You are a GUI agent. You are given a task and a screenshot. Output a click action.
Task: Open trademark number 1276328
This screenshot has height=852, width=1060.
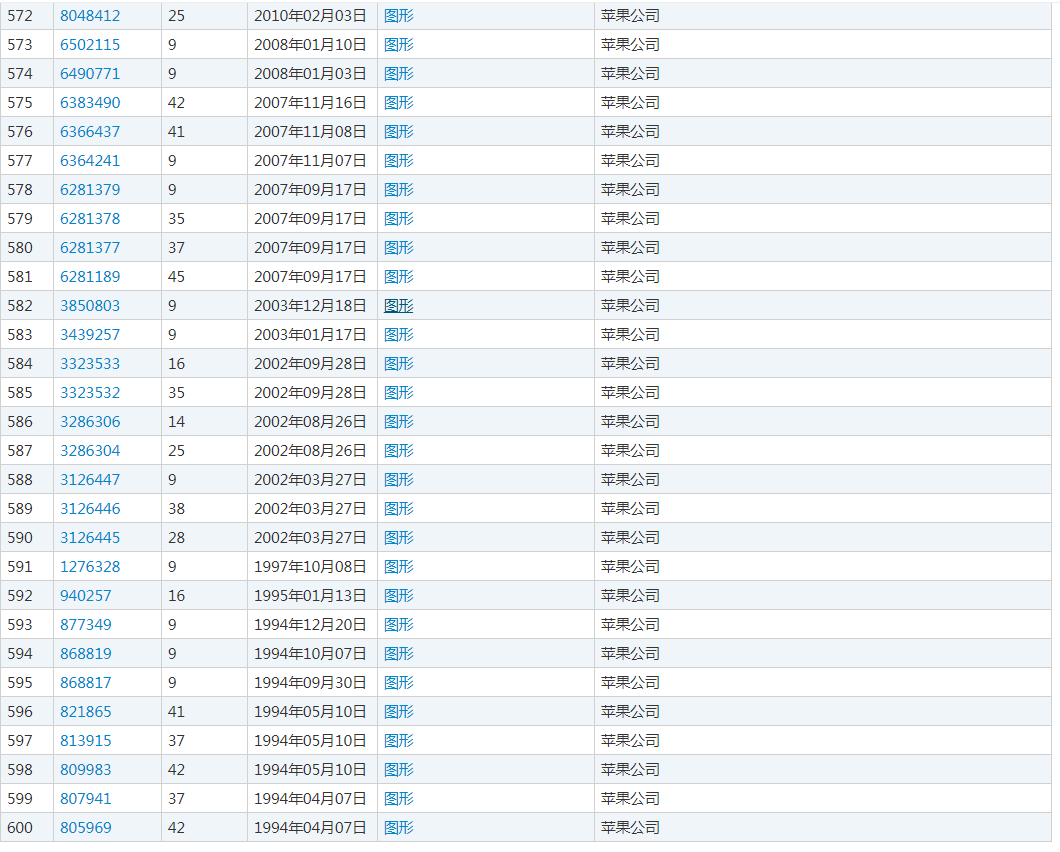pyautogui.click(x=90, y=567)
